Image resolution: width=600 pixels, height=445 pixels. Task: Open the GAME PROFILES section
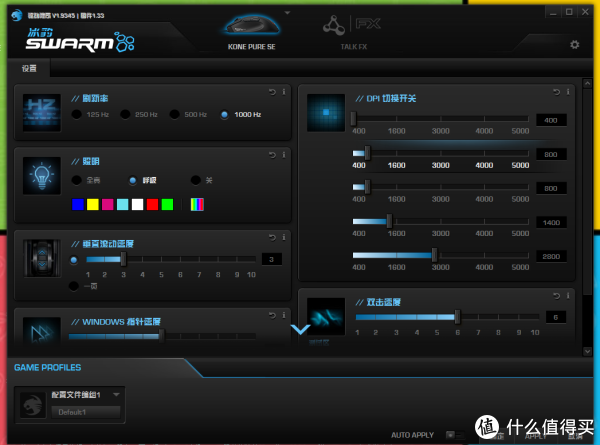click(x=47, y=367)
